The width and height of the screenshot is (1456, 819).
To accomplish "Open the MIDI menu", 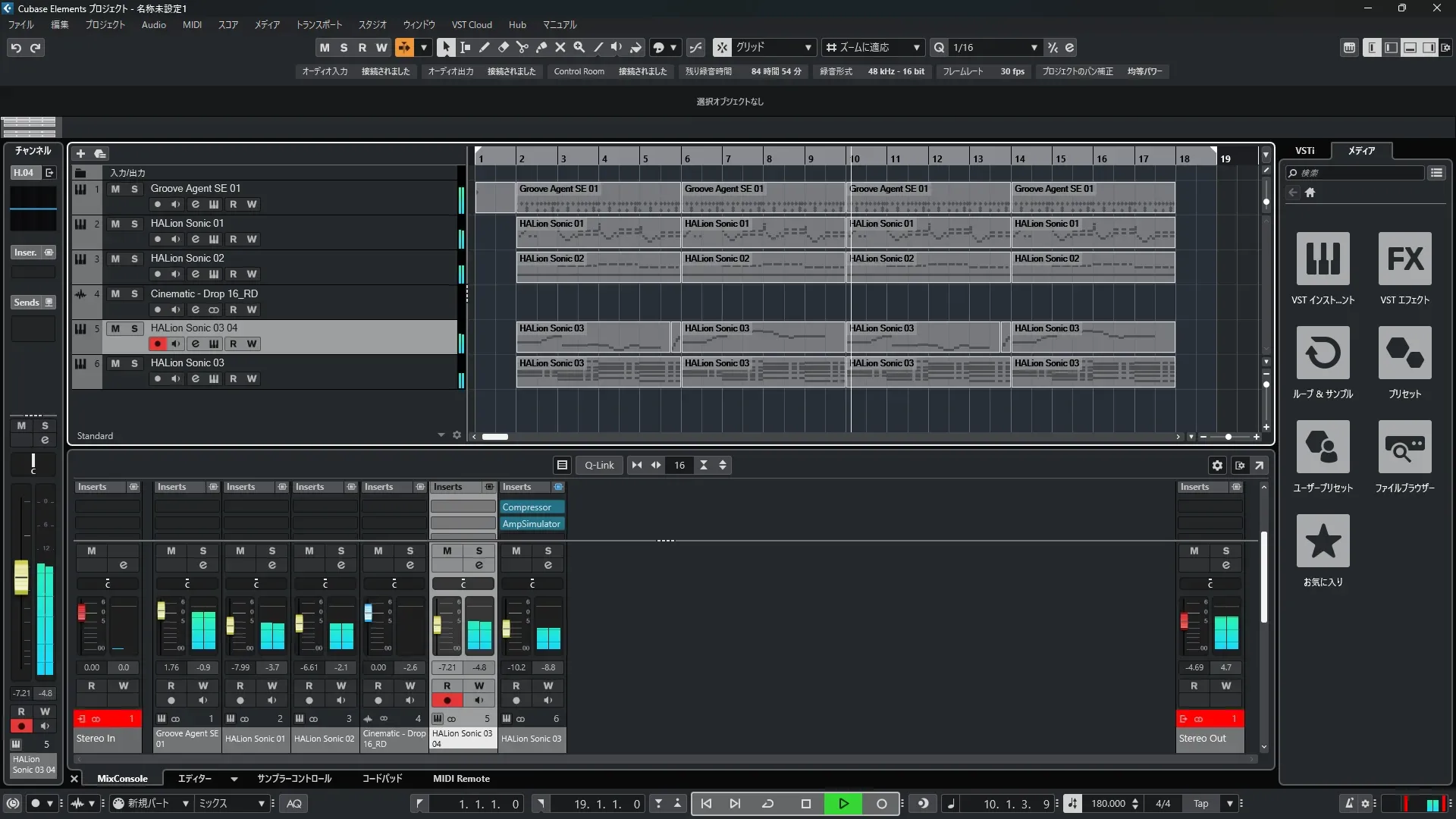I will click(192, 24).
